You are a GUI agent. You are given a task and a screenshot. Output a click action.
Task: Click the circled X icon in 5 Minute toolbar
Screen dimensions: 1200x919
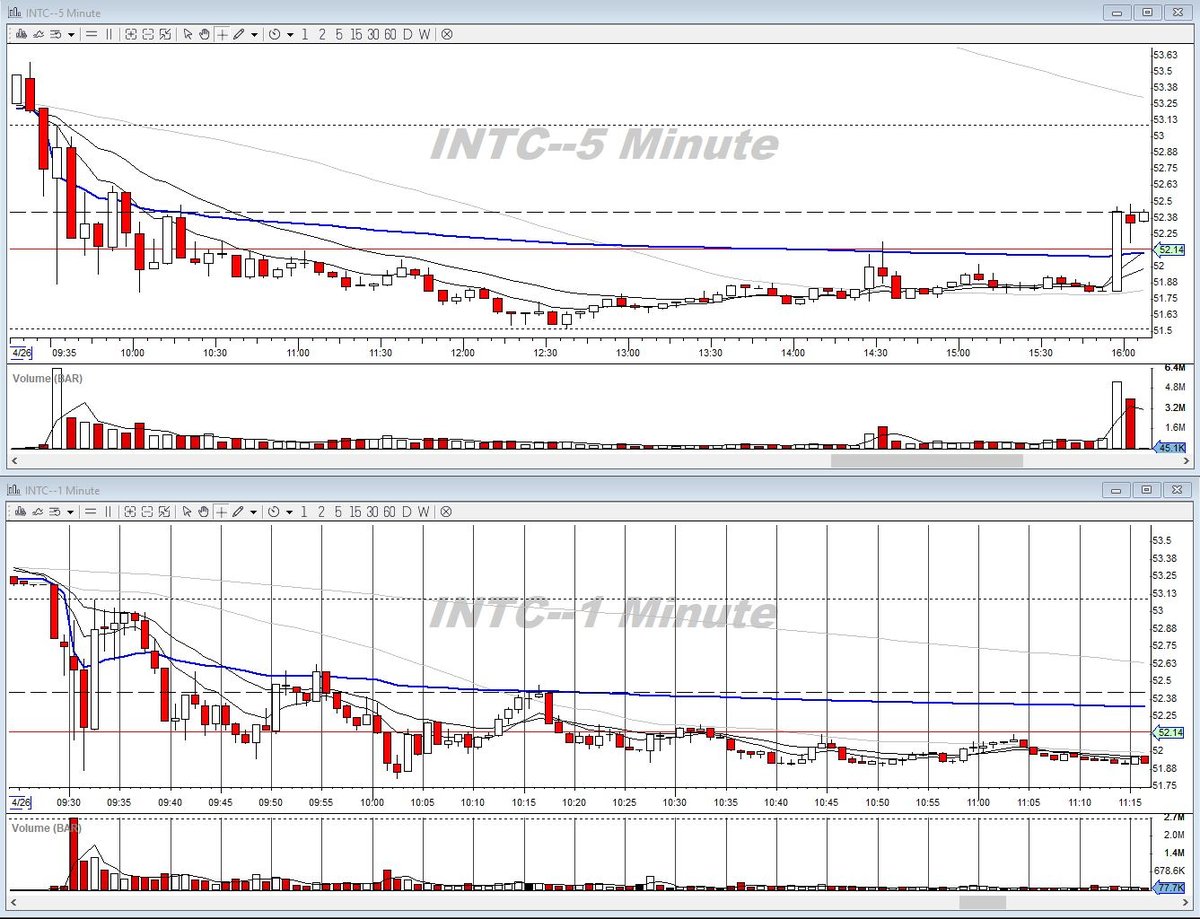[446, 34]
